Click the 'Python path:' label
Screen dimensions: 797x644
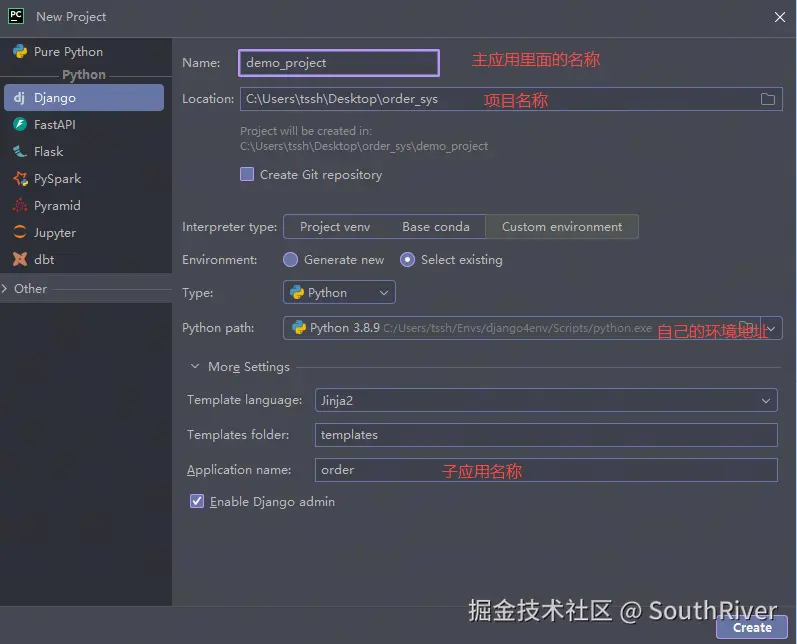click(x=218, y=328)
